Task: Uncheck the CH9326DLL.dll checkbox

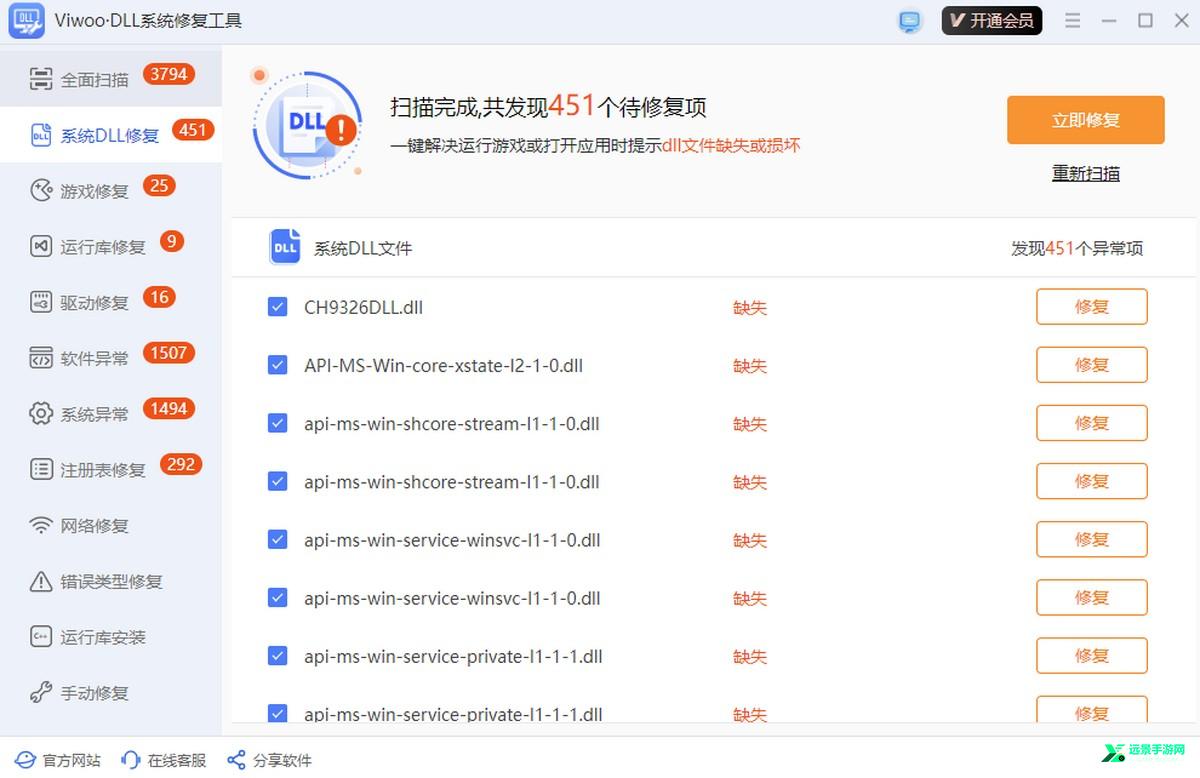Action: coord(278,307)
